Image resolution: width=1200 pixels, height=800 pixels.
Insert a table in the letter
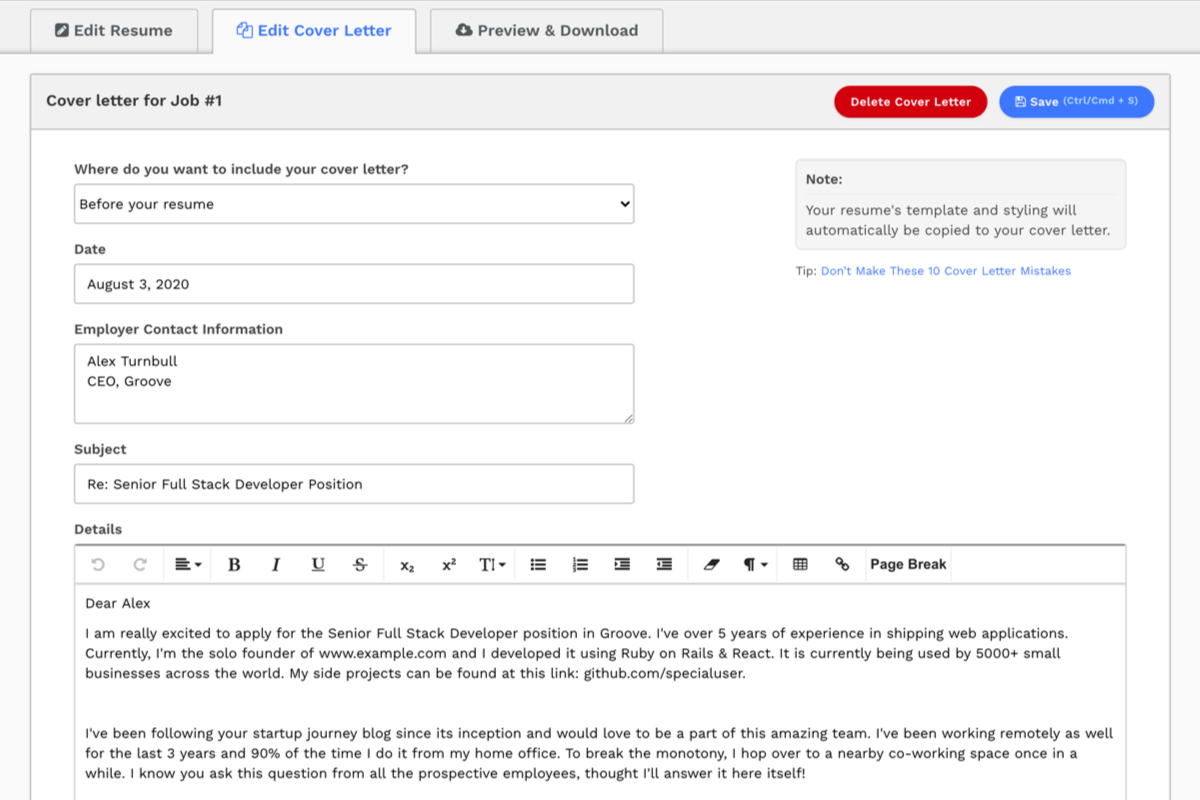(800, 565)
